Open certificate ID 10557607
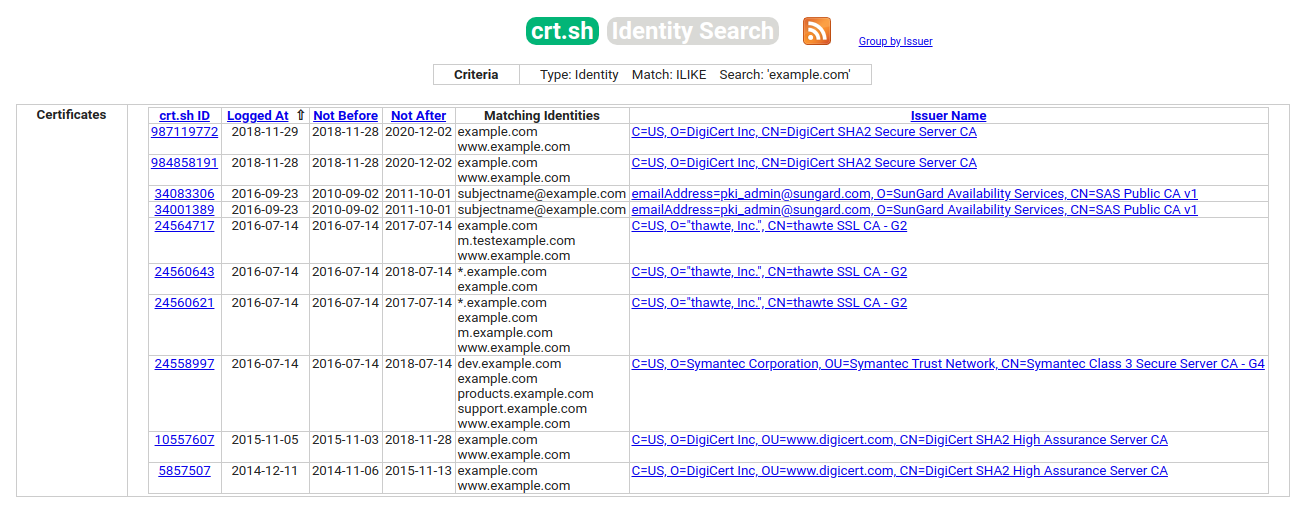 184,440
